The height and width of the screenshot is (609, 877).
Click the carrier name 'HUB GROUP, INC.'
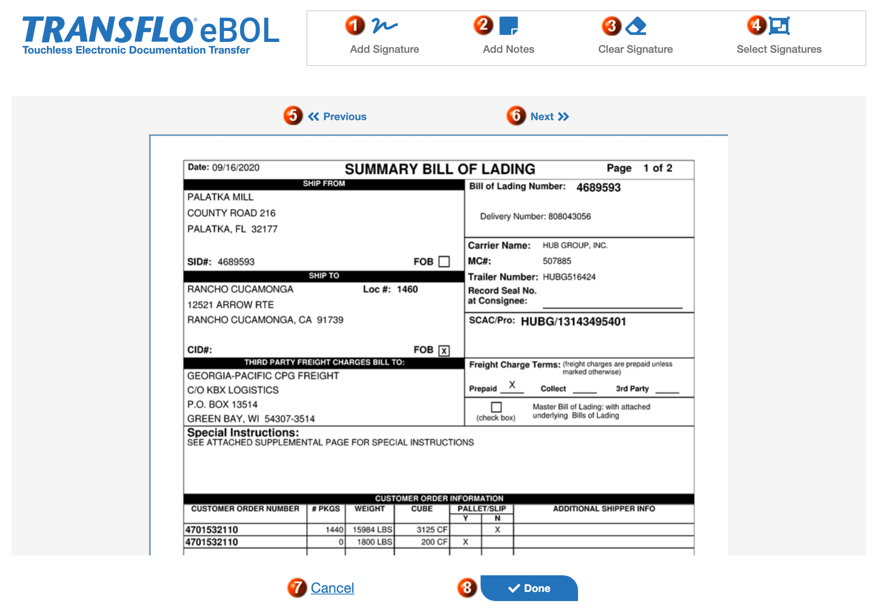coord(575,246)
